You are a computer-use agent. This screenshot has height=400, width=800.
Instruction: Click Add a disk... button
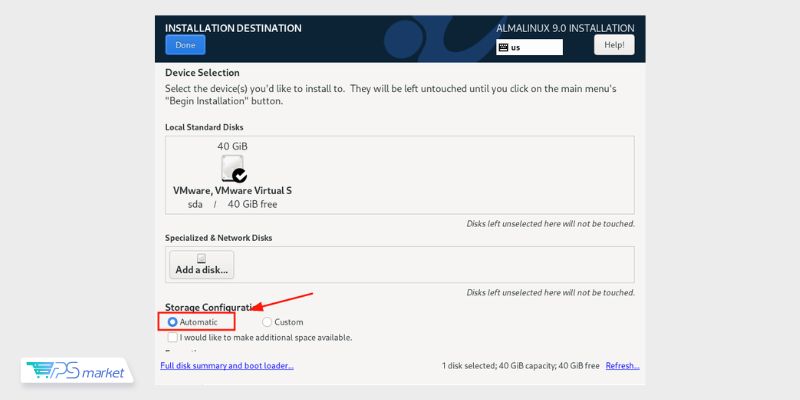coord(202,265)
